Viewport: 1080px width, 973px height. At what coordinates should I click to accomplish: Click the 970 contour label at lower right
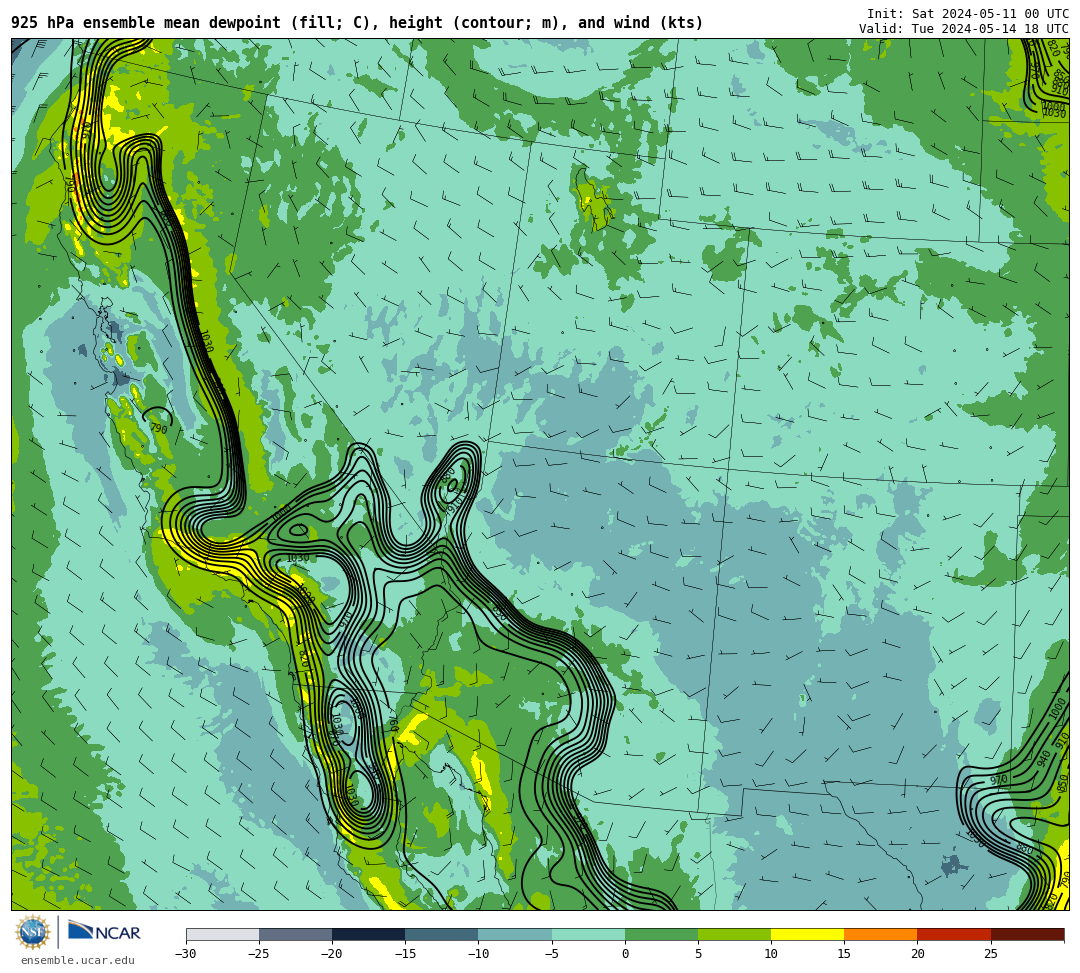[x=999, y=780]
